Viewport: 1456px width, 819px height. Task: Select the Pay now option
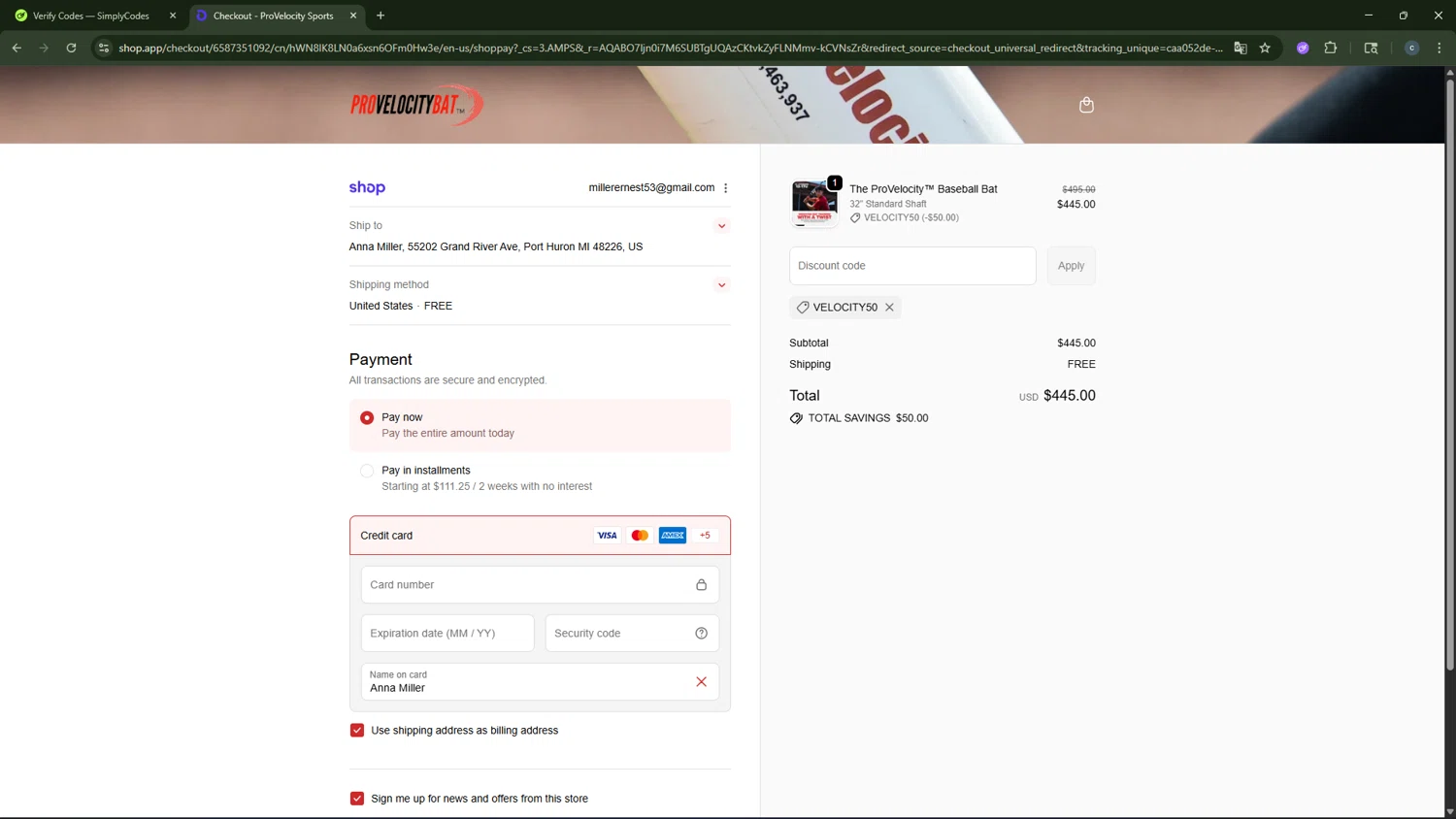[367, 418]
